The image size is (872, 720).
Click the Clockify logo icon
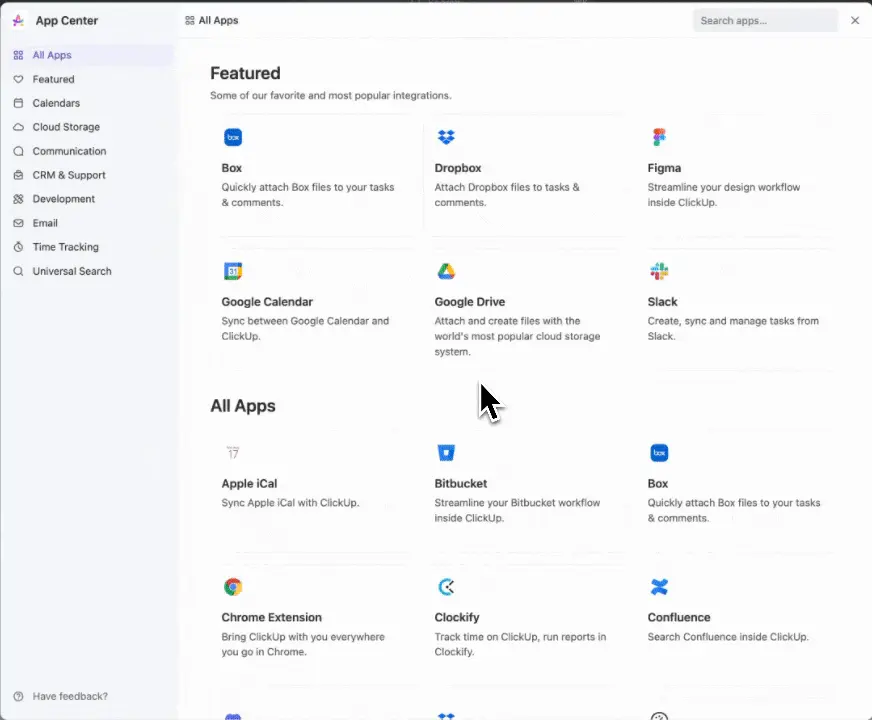pos(446,587)
